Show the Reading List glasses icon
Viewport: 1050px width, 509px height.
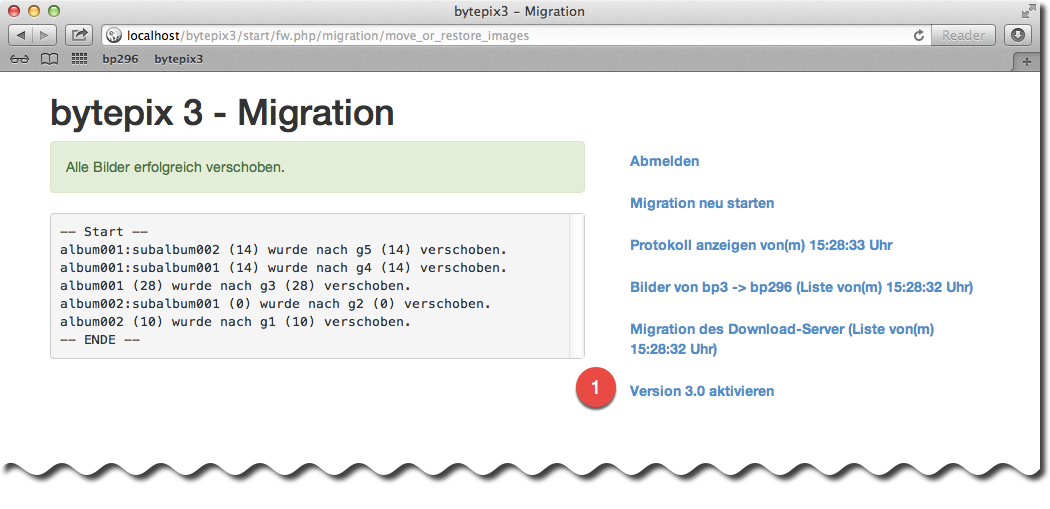[x=20, y=59]
